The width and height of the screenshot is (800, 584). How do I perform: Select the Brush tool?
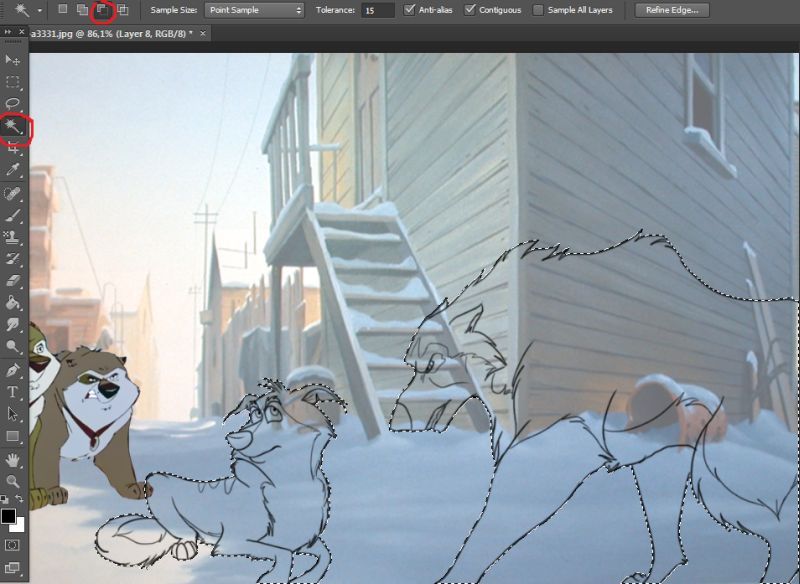(x=12, y=215)
